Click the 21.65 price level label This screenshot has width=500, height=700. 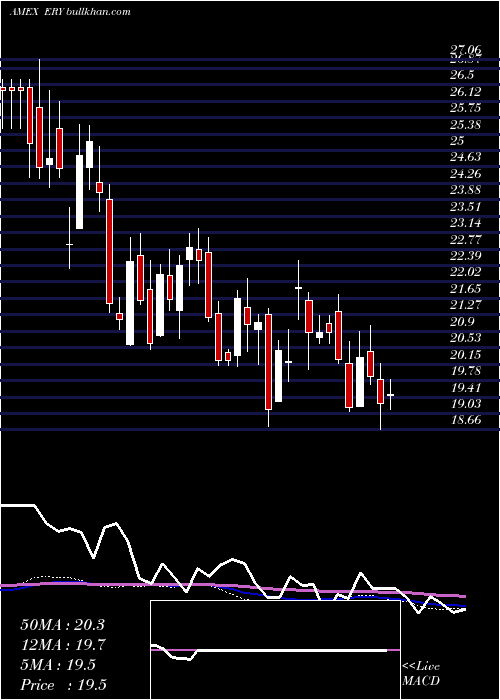pos(465,288)
